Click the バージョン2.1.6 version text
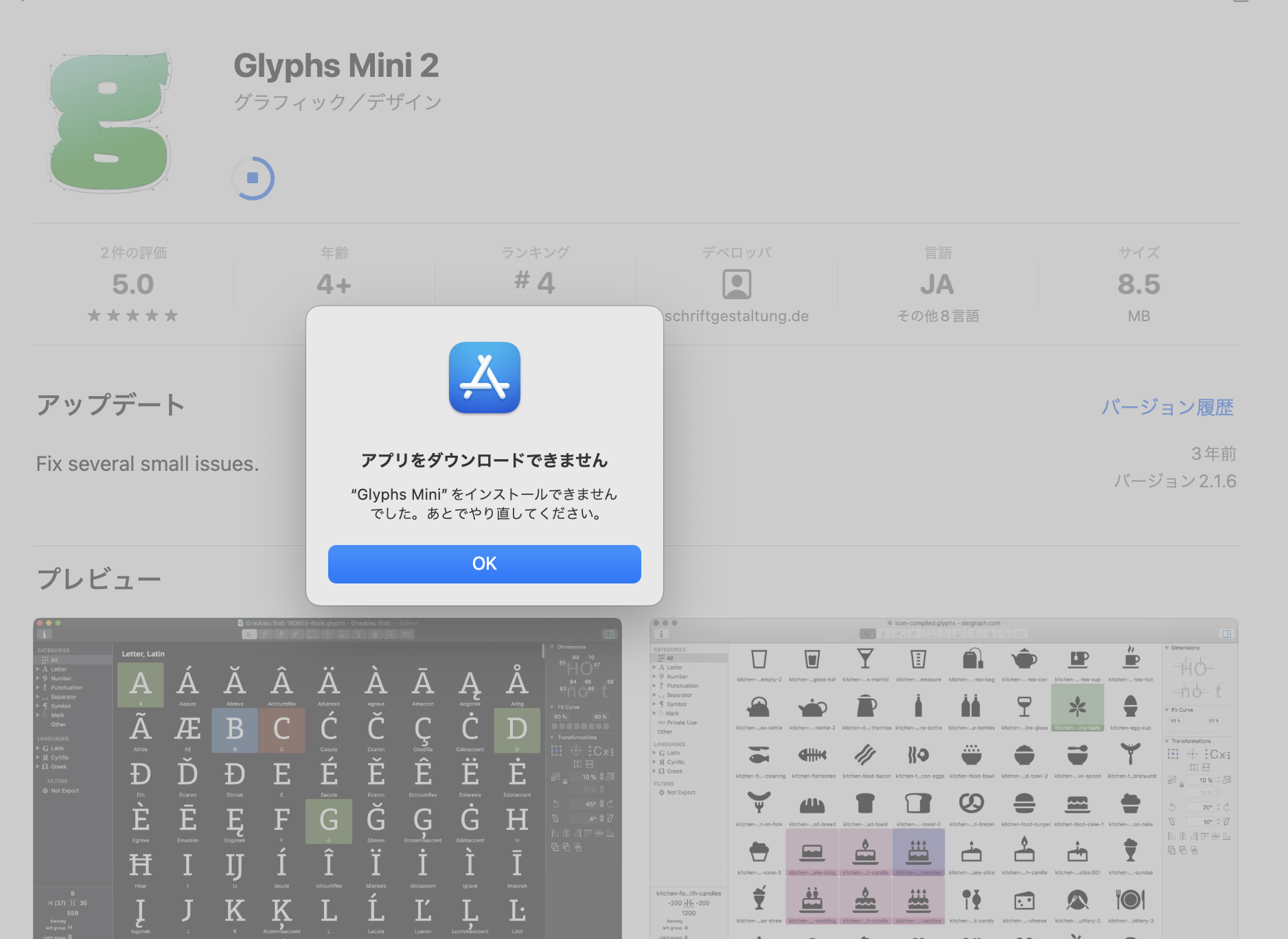The width and height of the screenshot is (1288, 939). pos(1175,481)
